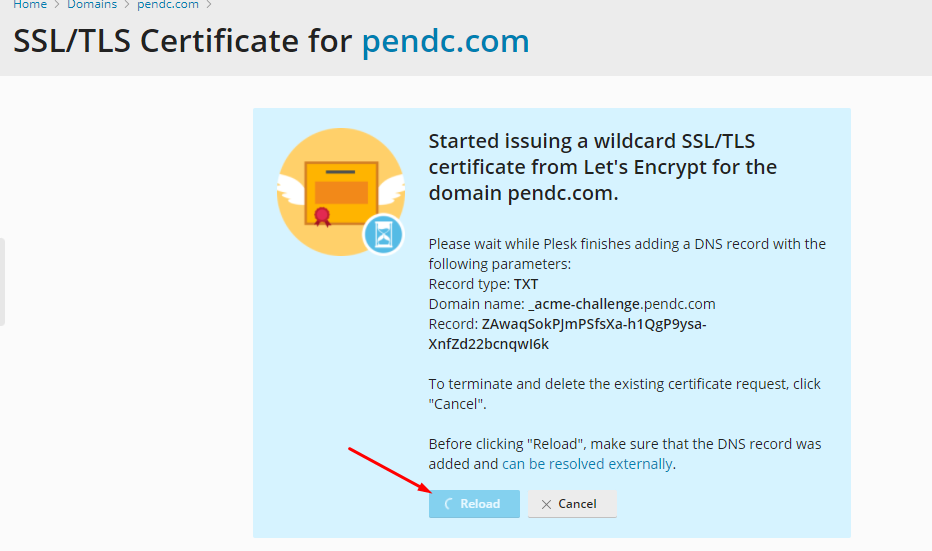Click the winged certificate illustration

point(341,192)
